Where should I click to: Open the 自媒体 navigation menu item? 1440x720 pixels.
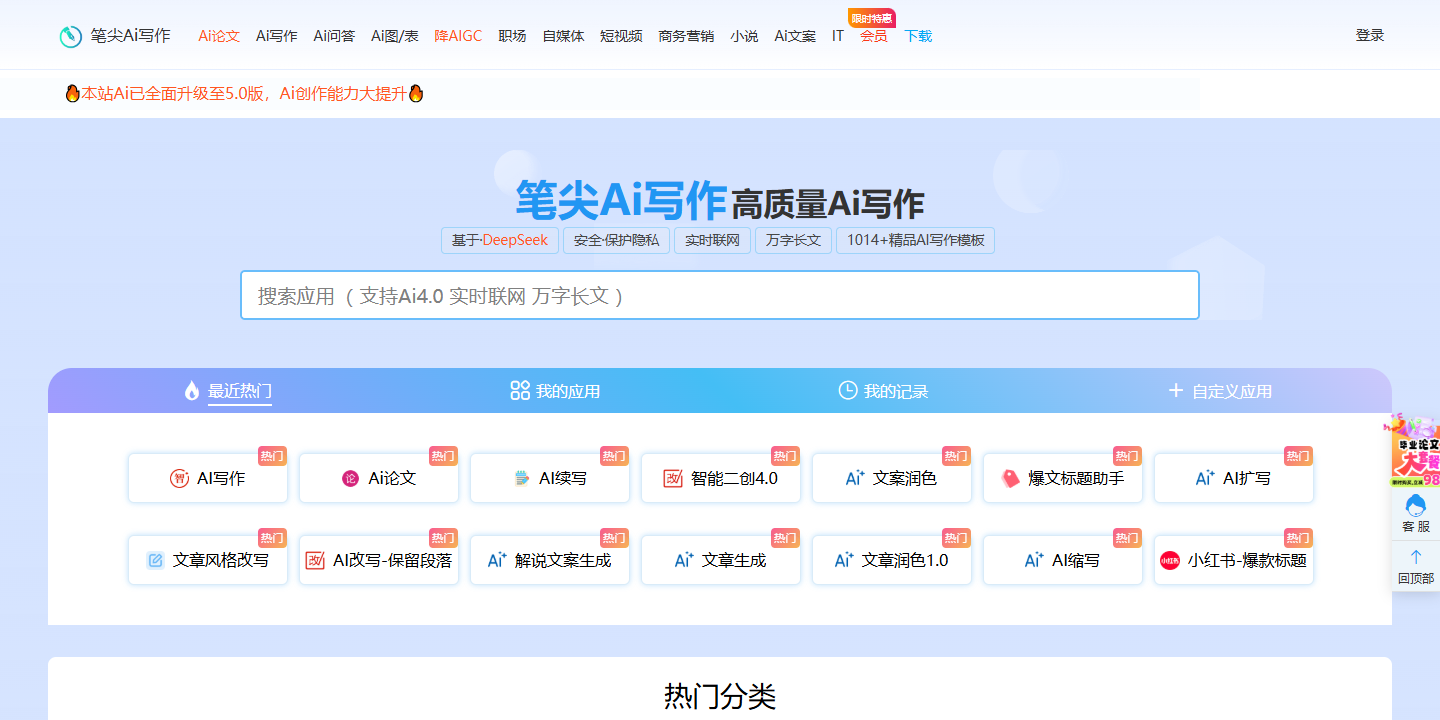pos(563,36)
